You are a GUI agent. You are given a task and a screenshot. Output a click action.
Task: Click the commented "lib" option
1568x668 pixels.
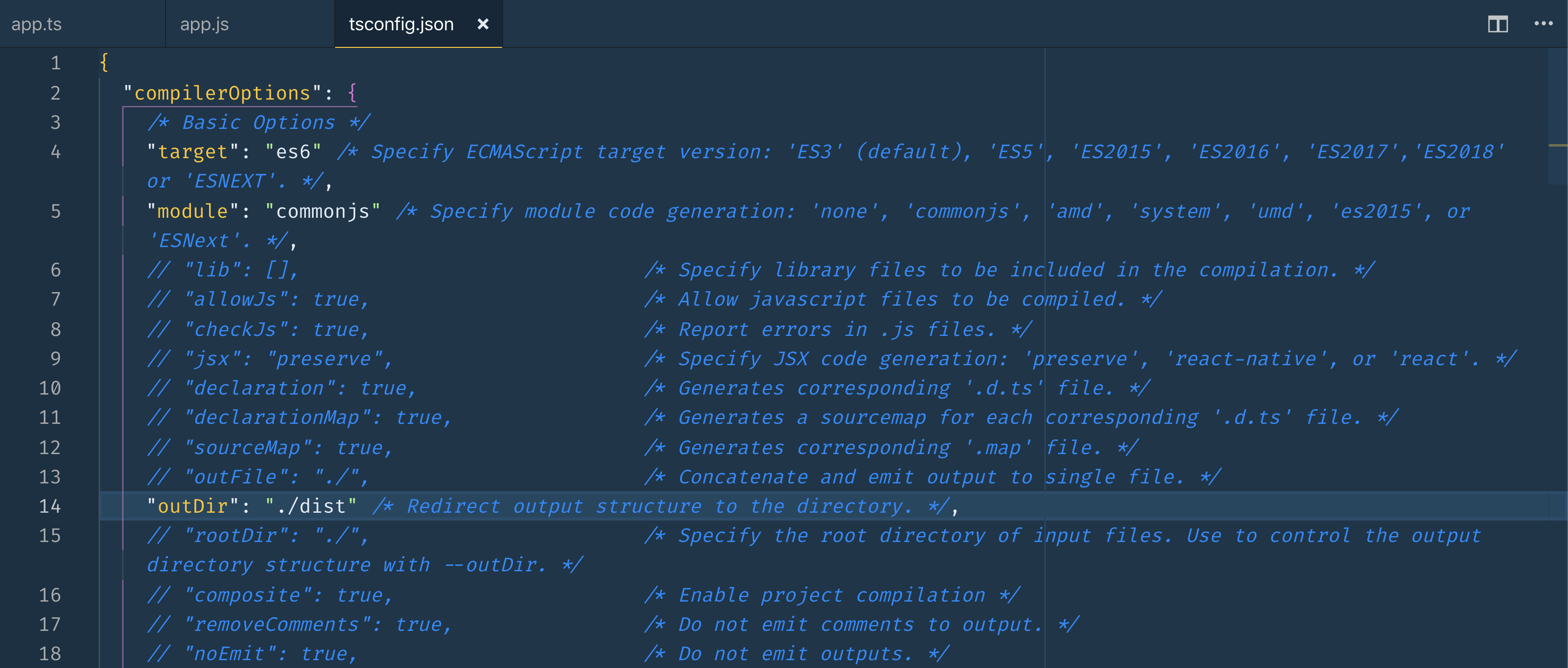(x=223, y=270)
